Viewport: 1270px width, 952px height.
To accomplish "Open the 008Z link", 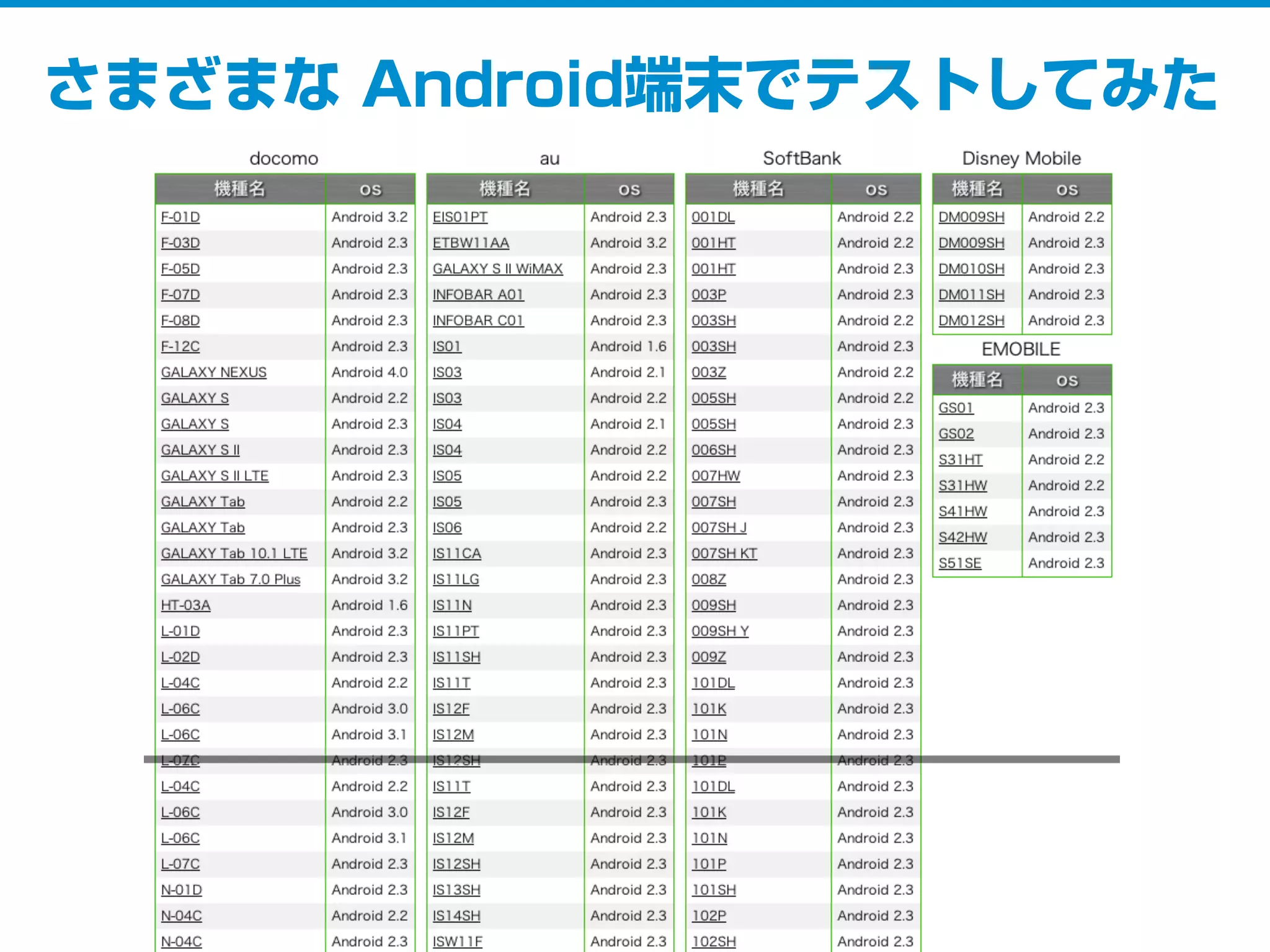I will 709,580.
